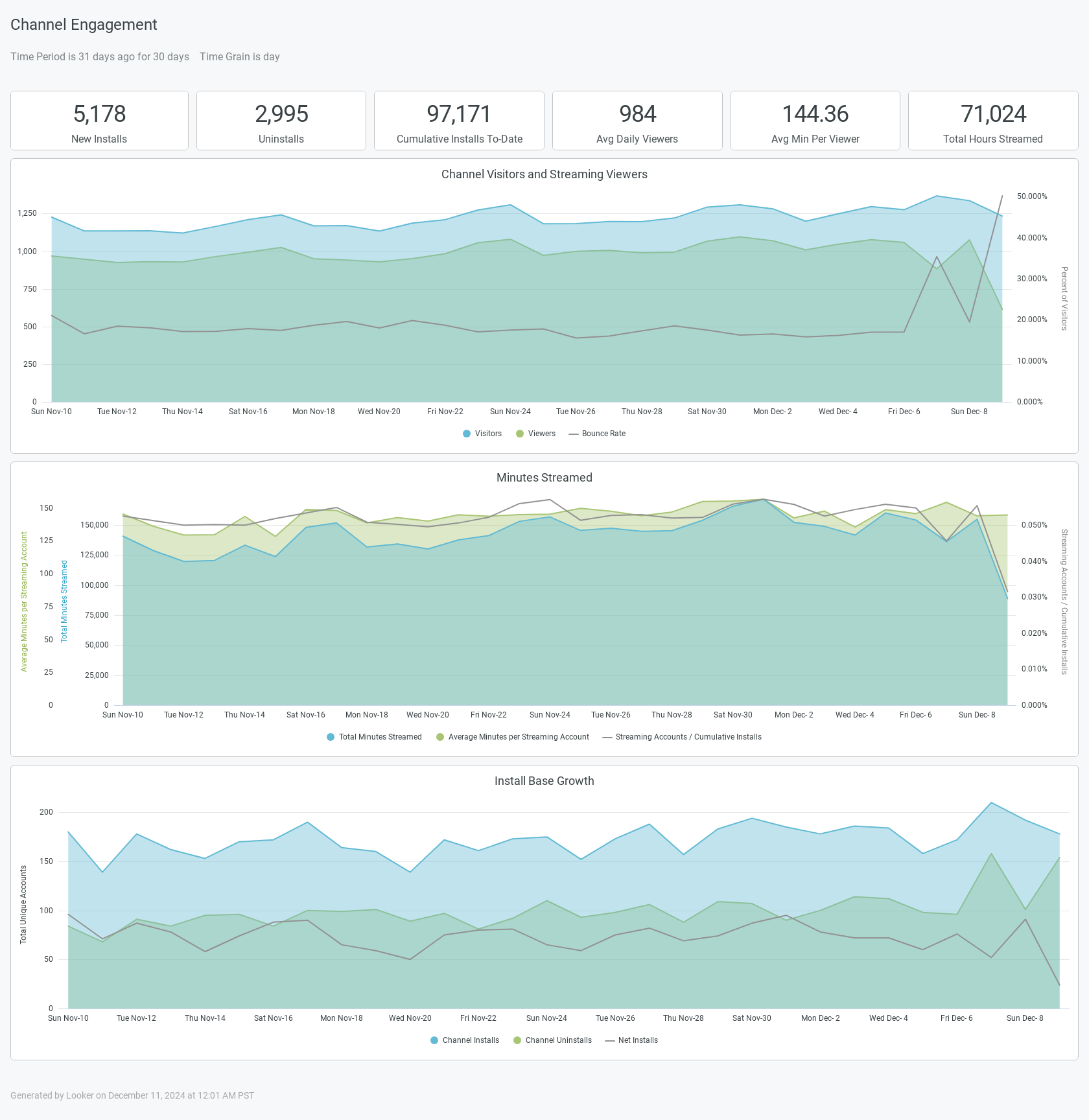Click the 144.36 Avg Min Per Viewer tile
Viewport: 1089px width, 1120px height.
click(x=815, y=121)
